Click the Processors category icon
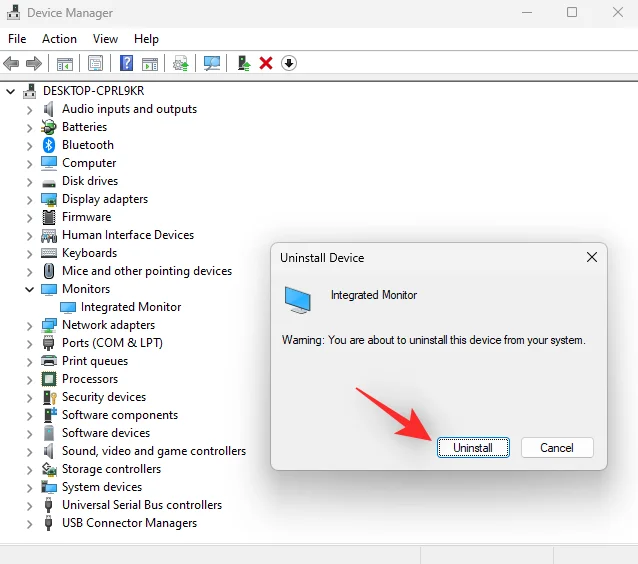This screenshot has width=638, height=564. click(49, 379)
